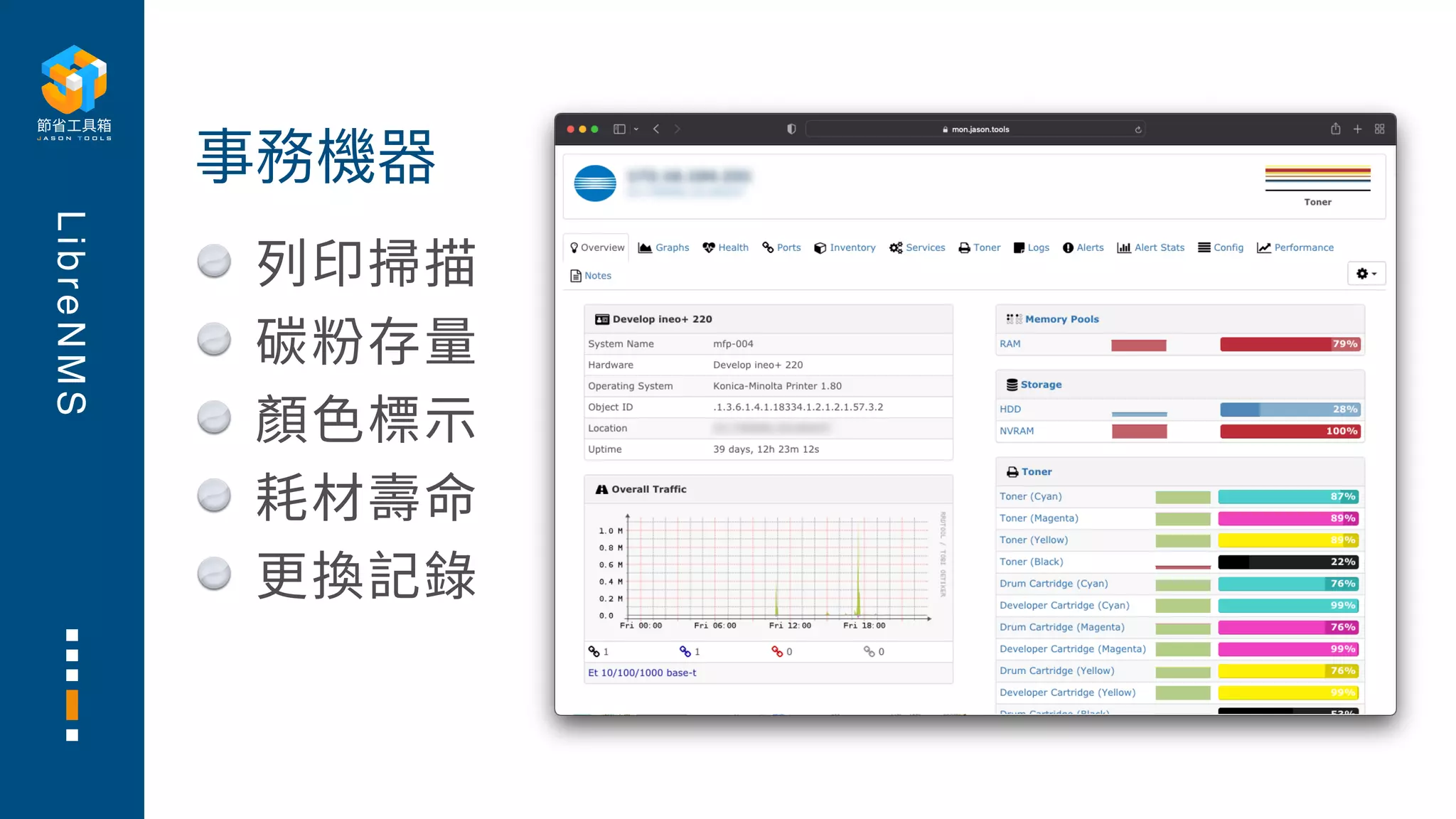The height and width of the screenshot is (819, 1456).
Task: Select the Alerts tab
Action: [x=1083, y=247]
